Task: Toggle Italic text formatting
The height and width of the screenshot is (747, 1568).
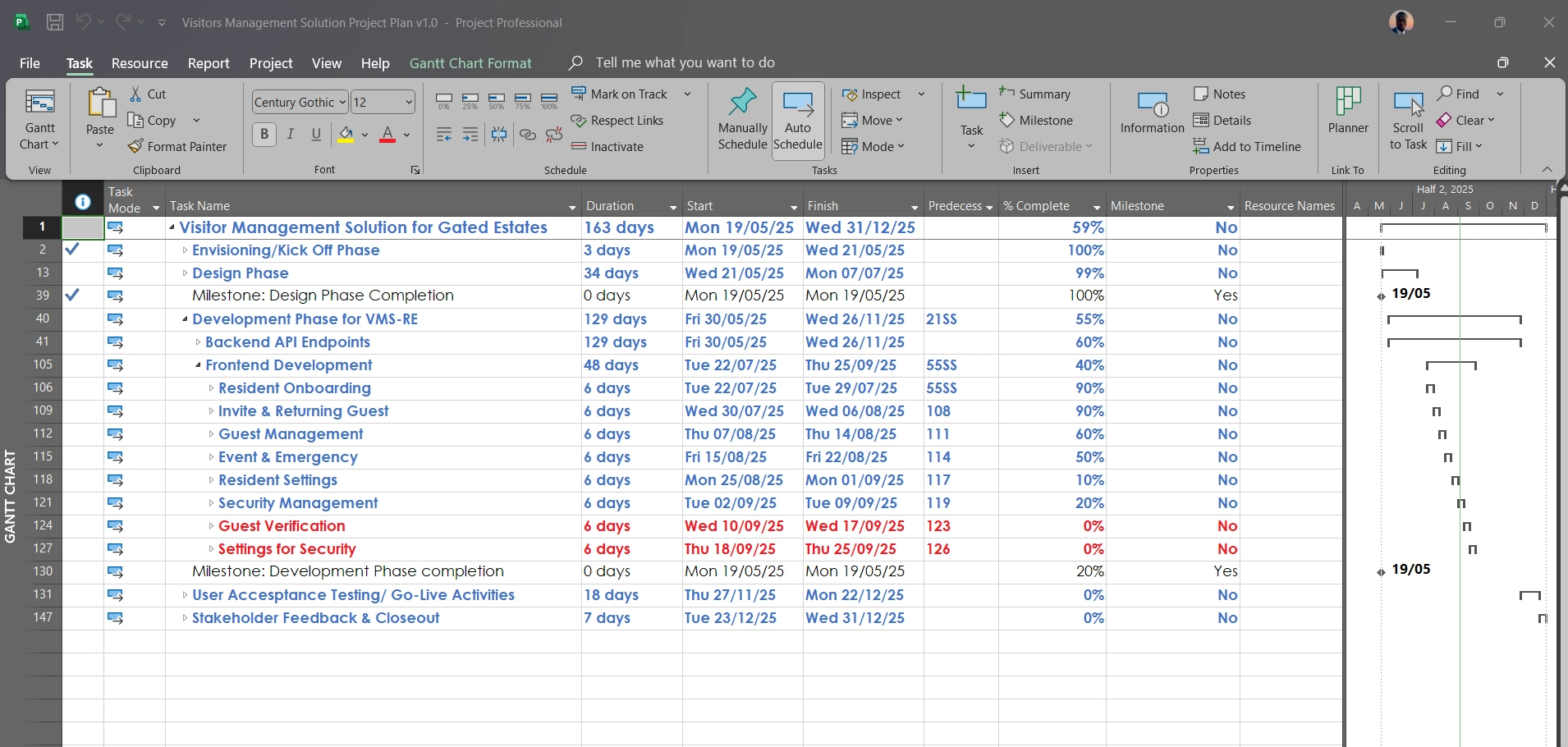Action: tap(291, 135)
